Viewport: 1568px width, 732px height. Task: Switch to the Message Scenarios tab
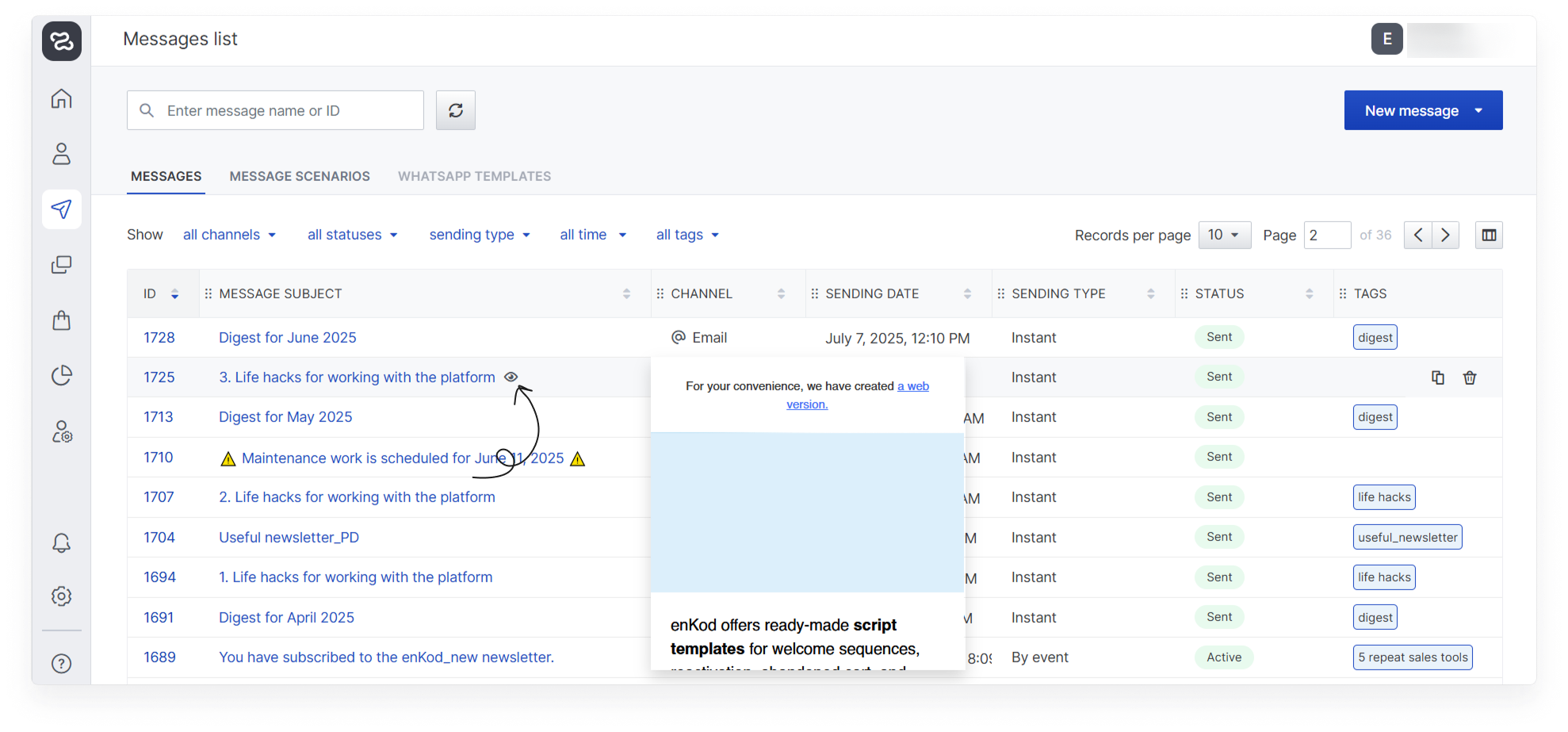click(300, 176)
